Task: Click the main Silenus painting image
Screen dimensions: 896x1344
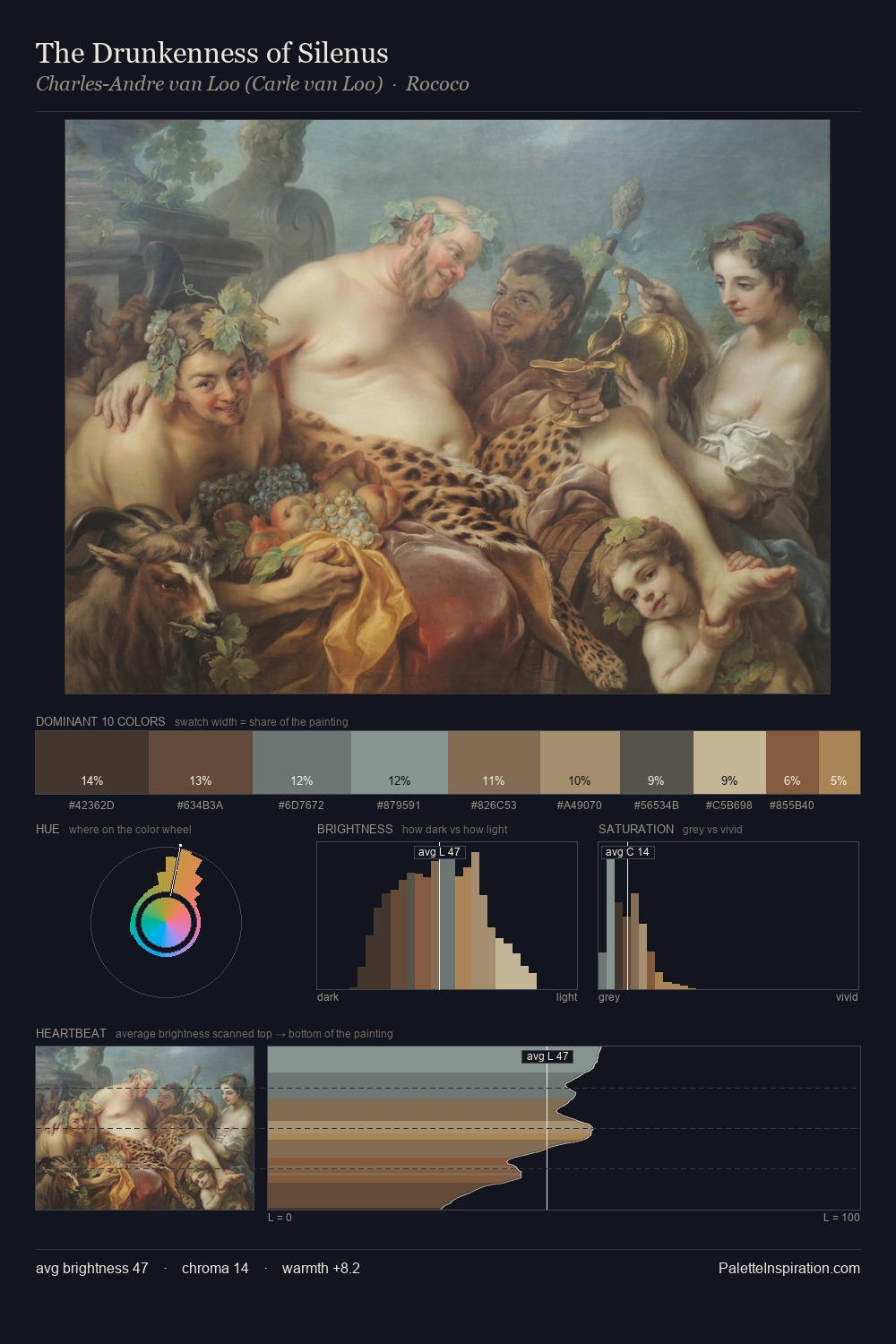Action: [447, 407]
